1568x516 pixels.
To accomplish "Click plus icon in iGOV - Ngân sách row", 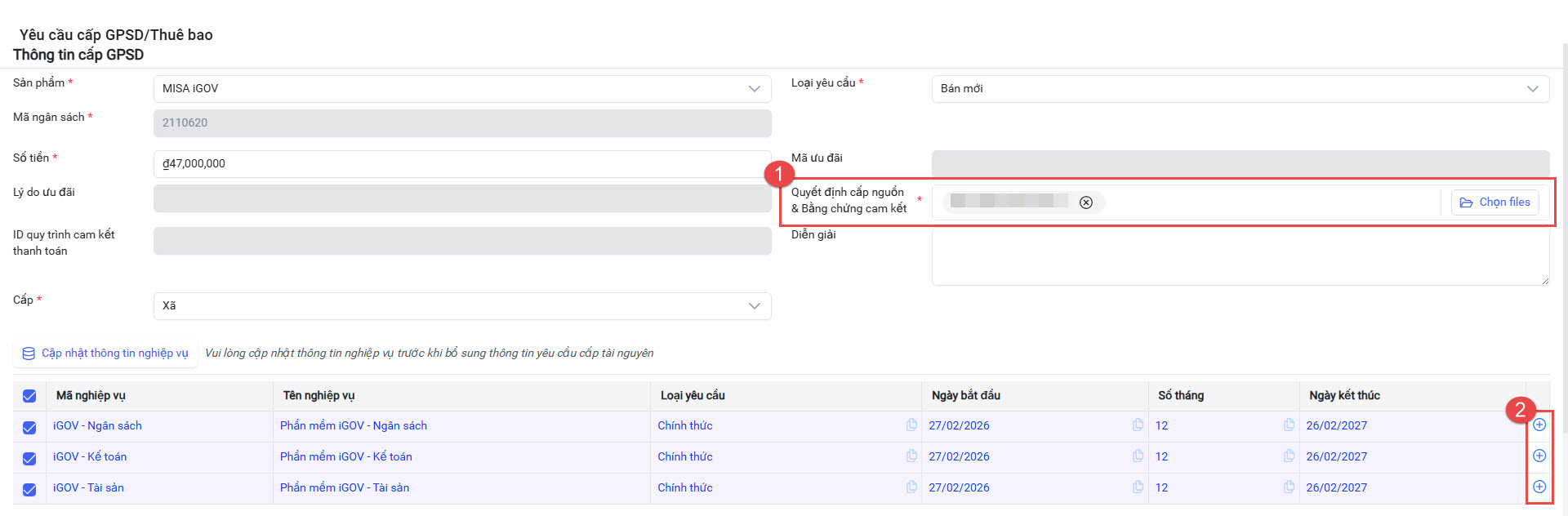I will coord(1539,425).
